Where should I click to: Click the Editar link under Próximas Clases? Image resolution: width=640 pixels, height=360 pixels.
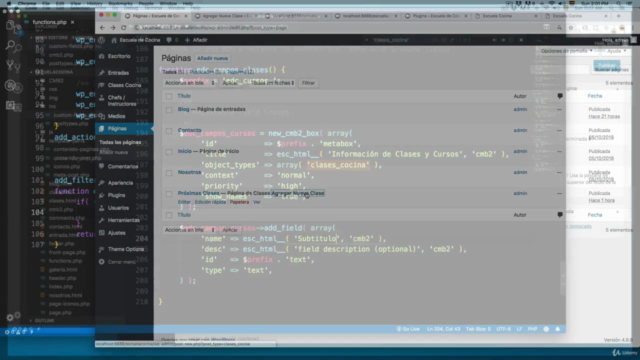(184, 202)
